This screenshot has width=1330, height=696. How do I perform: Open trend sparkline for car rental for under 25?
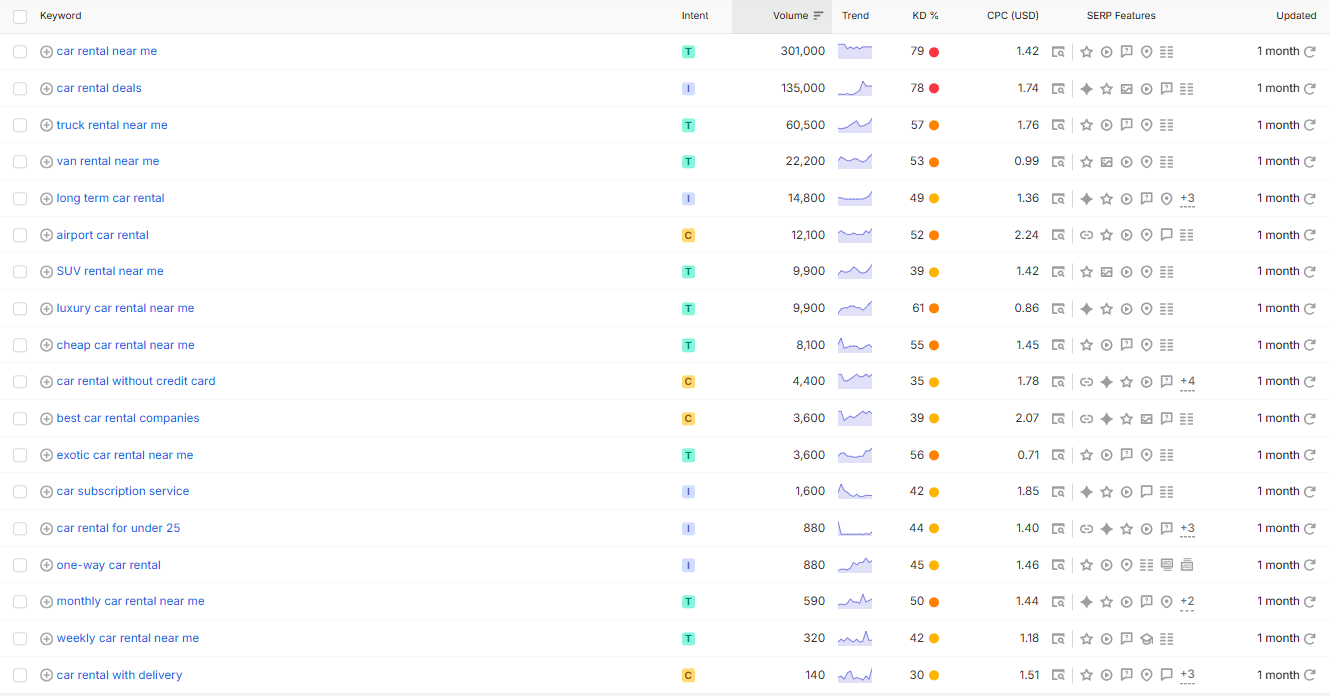[855, 528]
